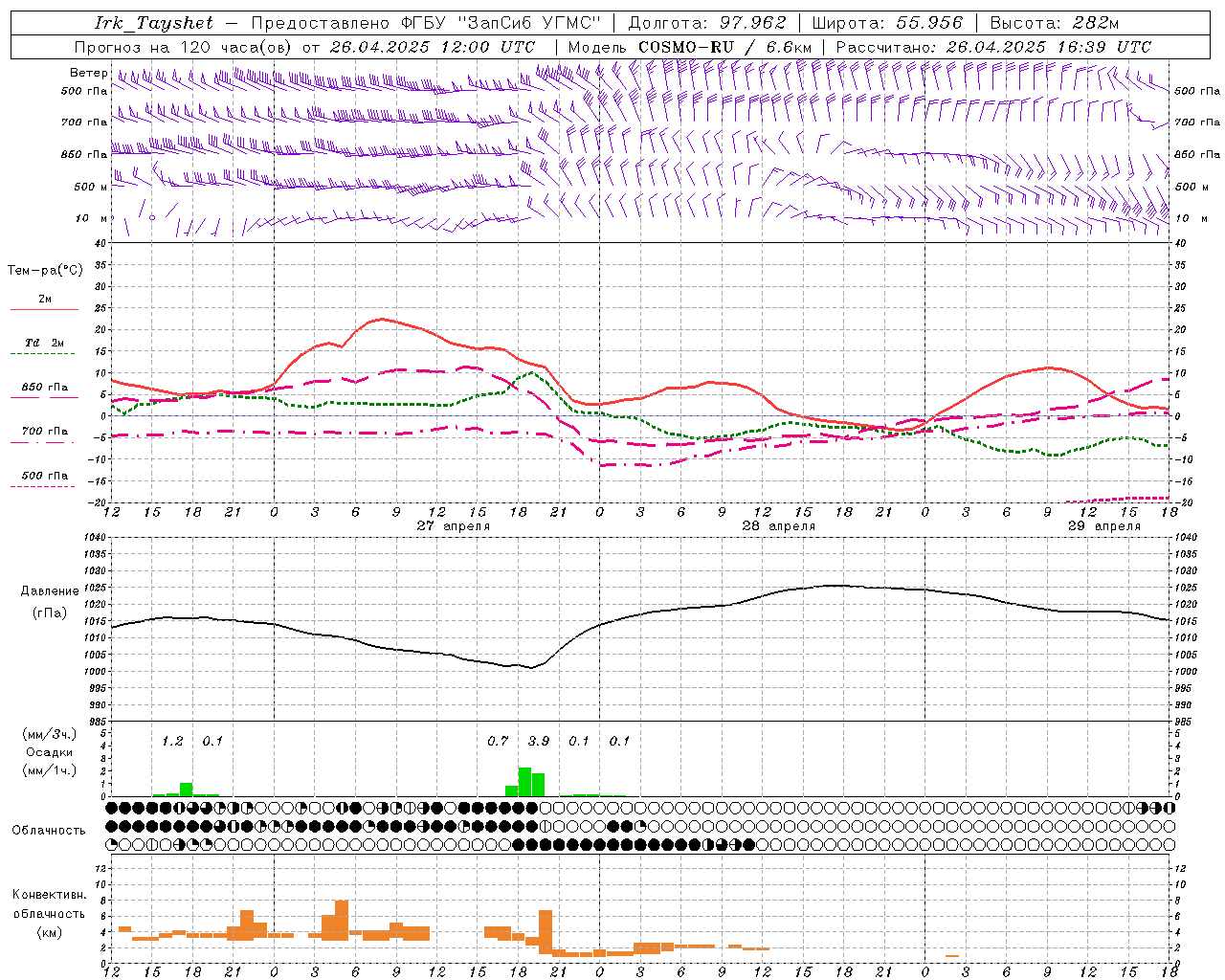Image resolution: width=1225 pixels, height=980 pixels.
Task: Click the "Осадки" precipitation label
Action: [x=50, y=752]
